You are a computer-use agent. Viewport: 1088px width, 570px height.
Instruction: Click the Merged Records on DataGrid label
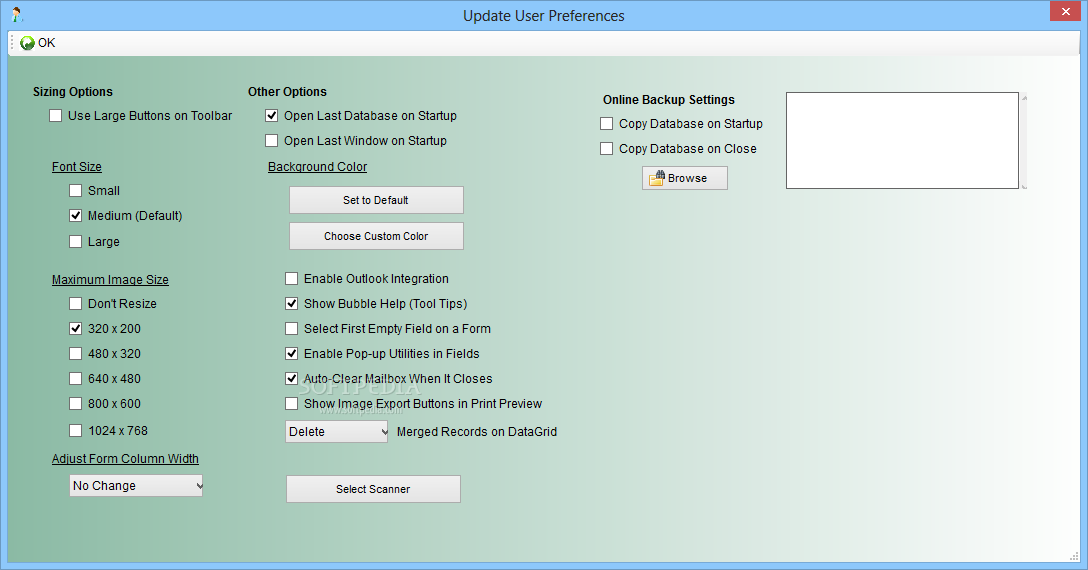click(x=477, y=432)
